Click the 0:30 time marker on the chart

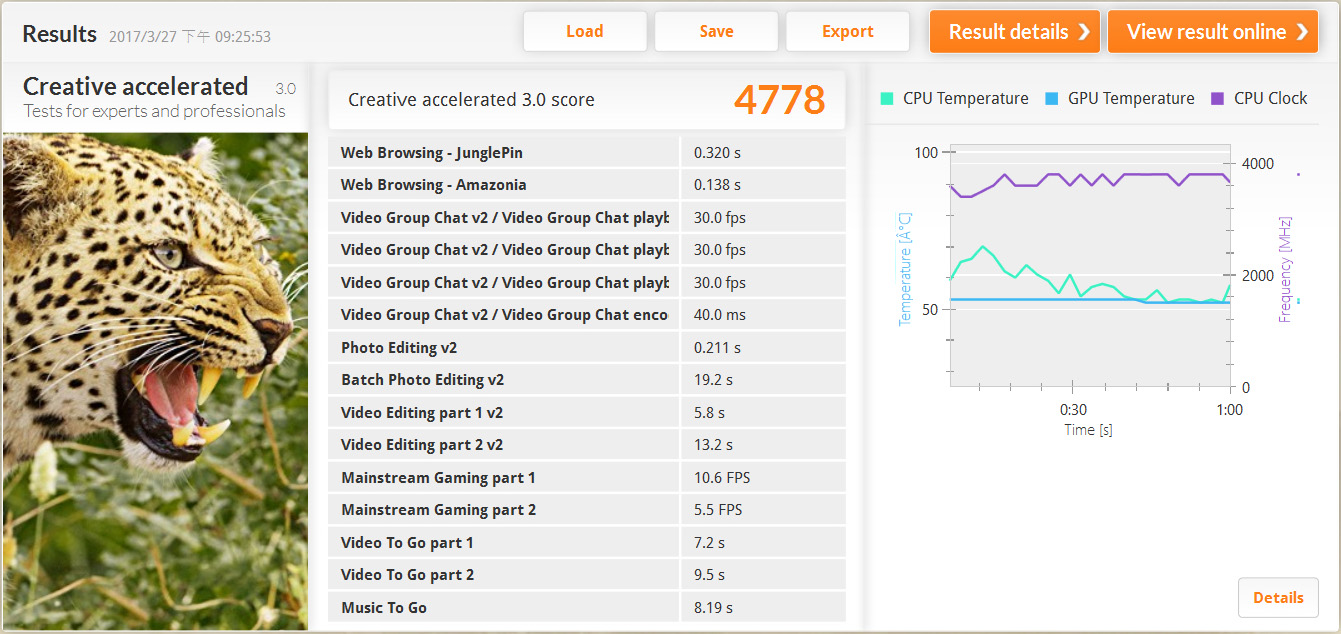(1073, 410)
